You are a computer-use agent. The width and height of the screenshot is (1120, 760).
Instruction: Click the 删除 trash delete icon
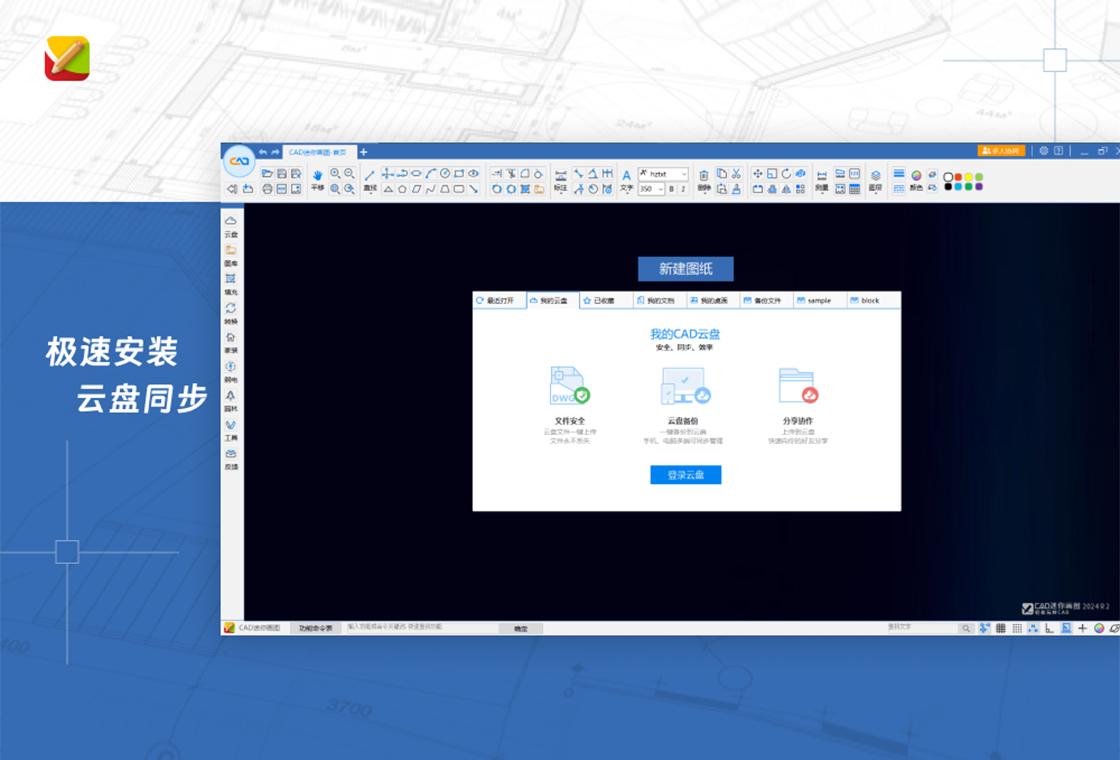point(704,180)
